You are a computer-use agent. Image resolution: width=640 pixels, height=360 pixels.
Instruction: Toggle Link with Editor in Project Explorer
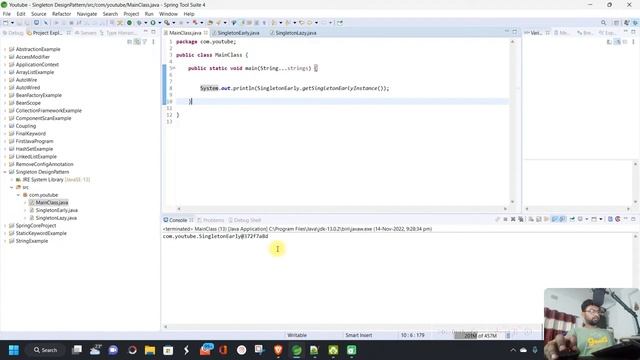pyautogui.click(x=137, y=42)
